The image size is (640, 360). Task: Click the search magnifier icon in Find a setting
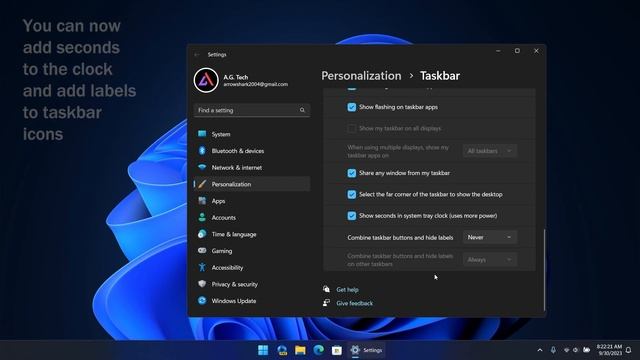pyautogui.click(x=302, y=110)
